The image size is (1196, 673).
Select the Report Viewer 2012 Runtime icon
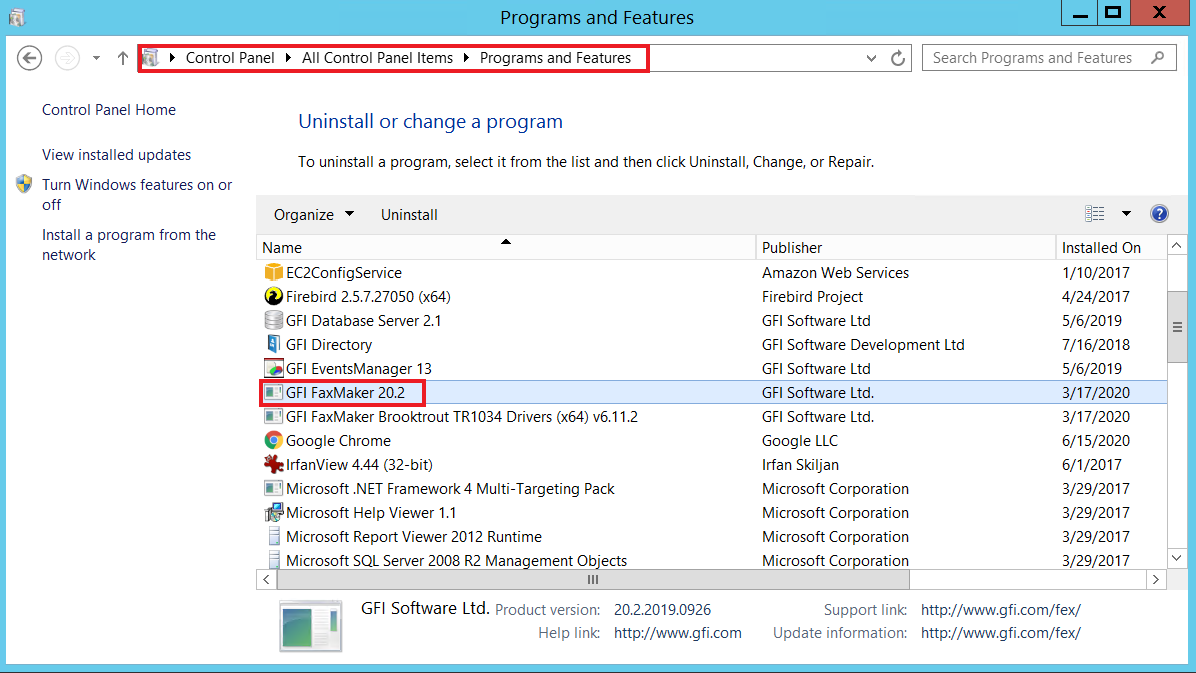pos(273,536)
